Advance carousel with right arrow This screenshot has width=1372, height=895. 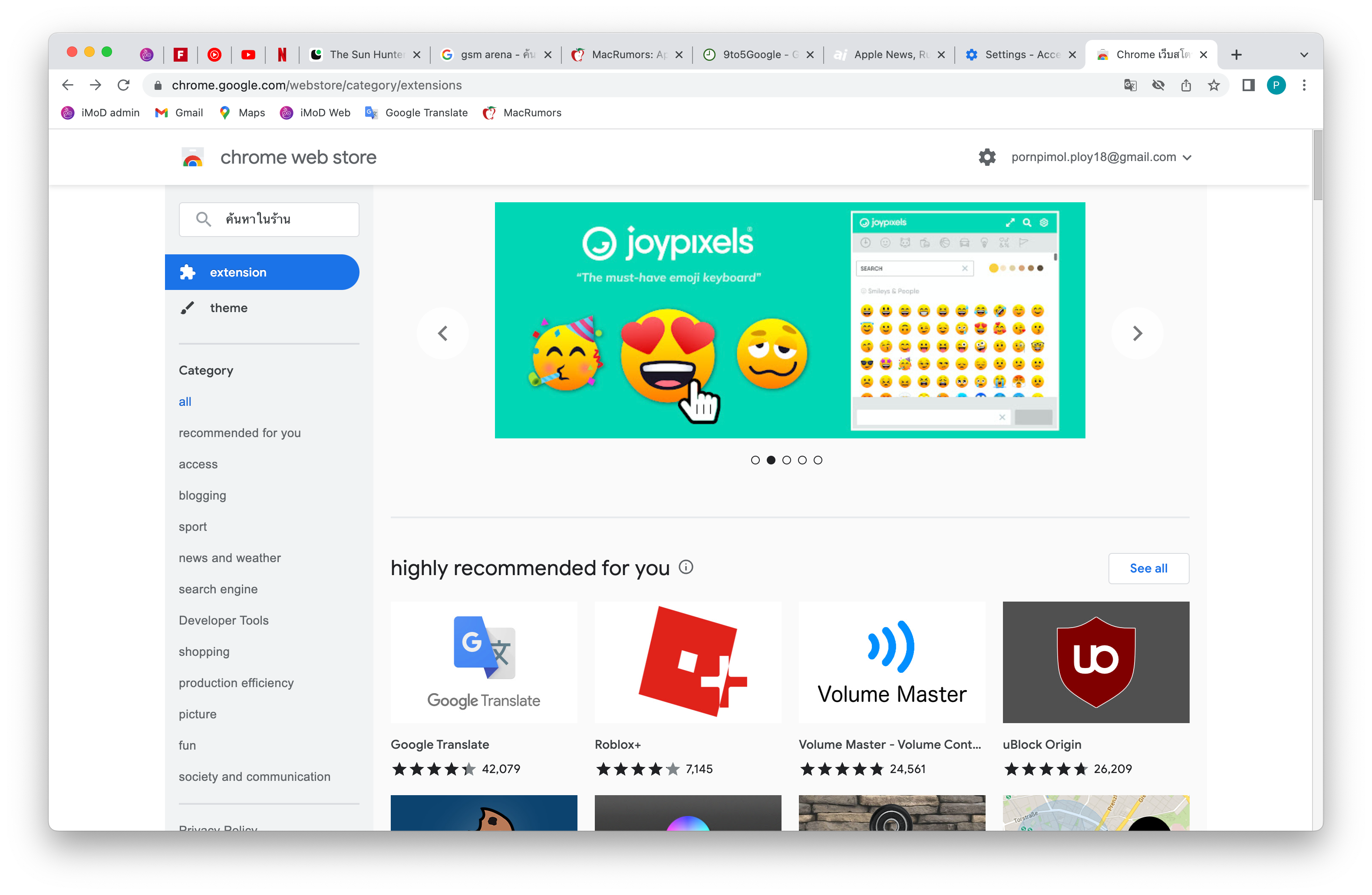pyautogui.click(x=1137, y=333)
